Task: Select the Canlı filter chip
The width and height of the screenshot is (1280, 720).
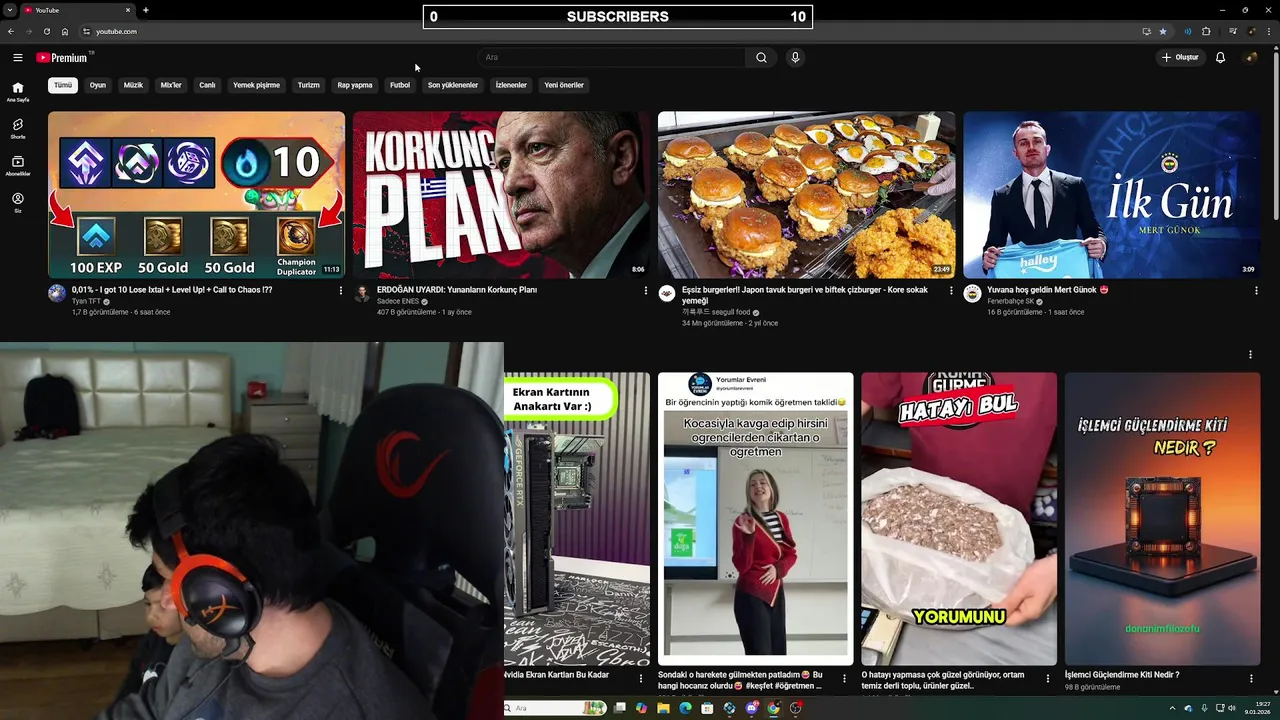Action: (207, 85)
